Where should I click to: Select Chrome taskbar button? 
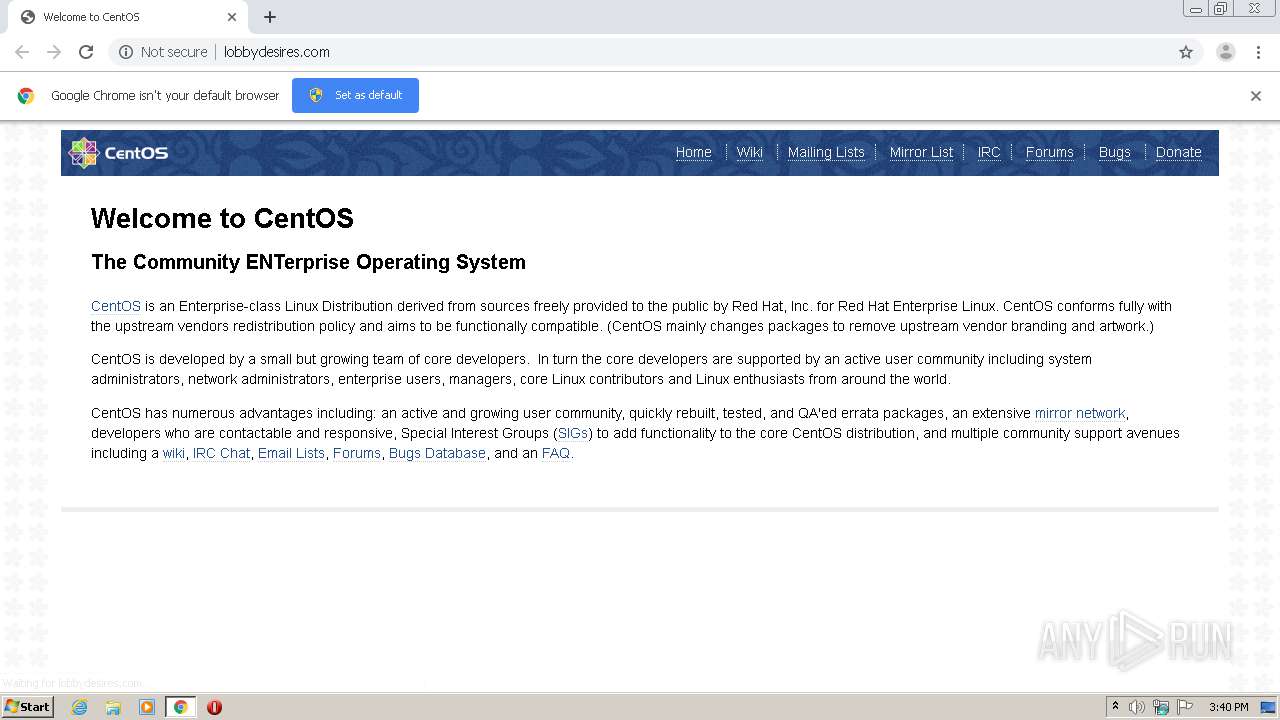180,707
